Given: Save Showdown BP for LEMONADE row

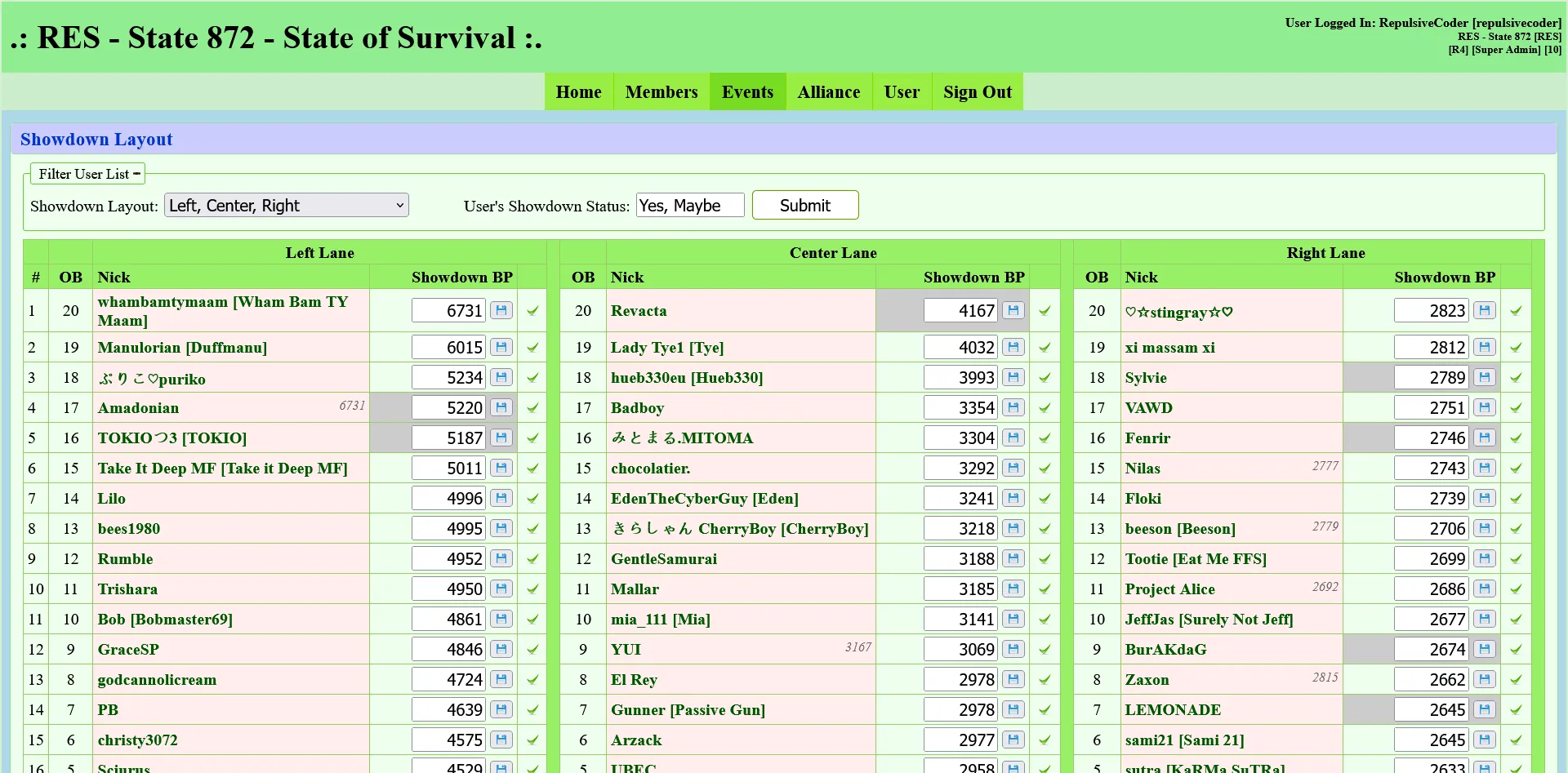Looking at the screenshot, I should [1485, 709].
